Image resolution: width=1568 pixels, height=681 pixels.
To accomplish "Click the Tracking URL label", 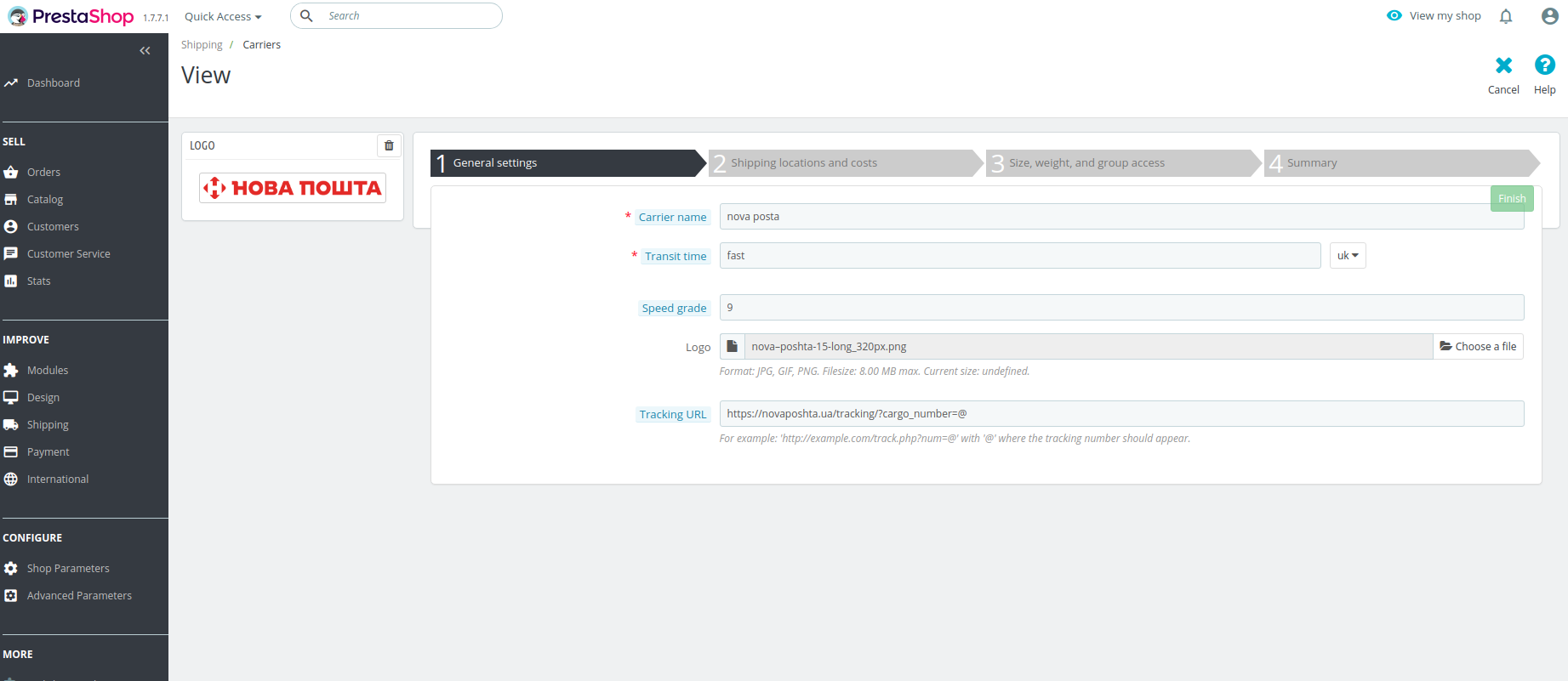I will [x=673, y=415].
